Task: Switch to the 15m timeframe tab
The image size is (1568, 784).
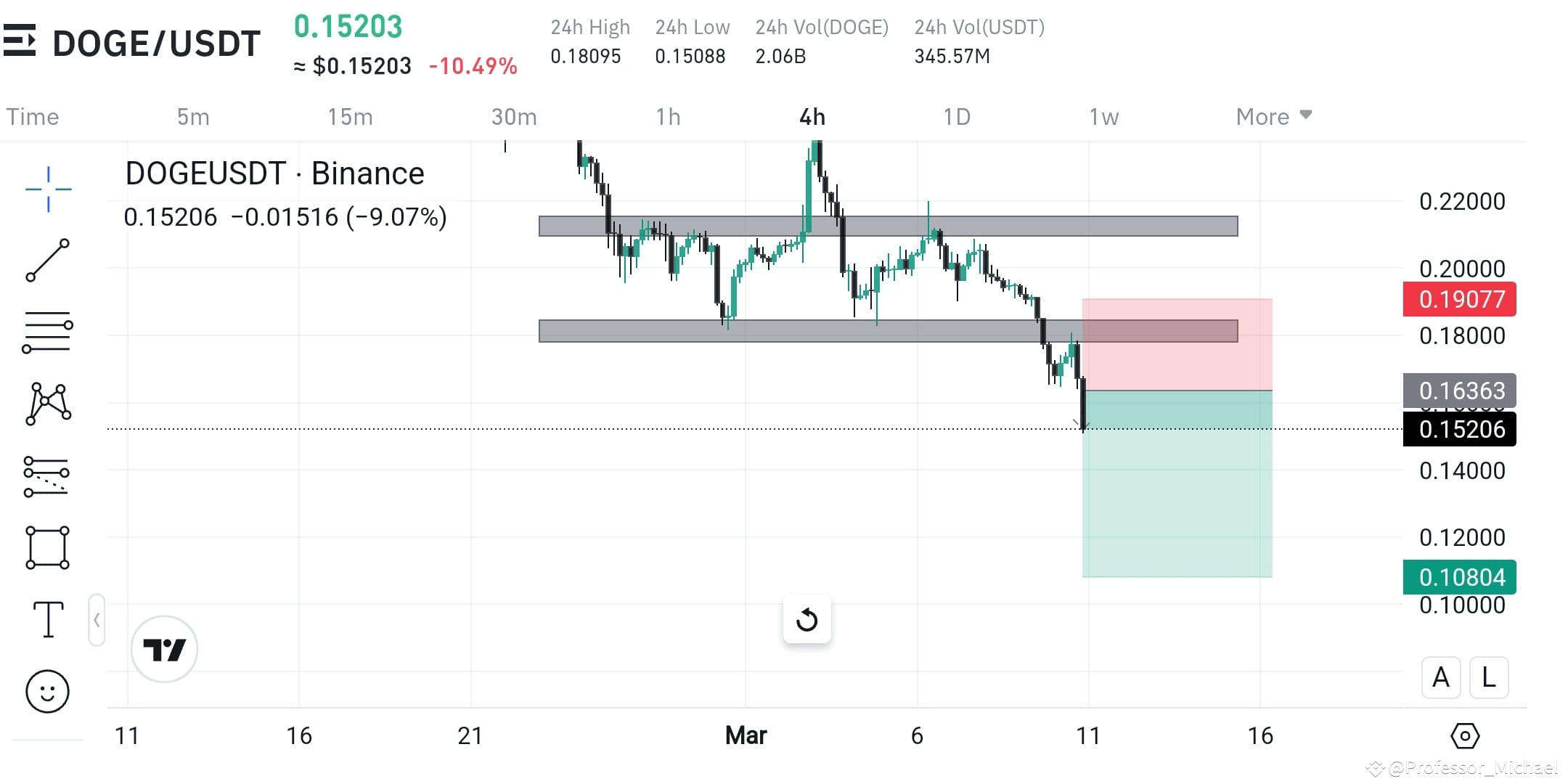Action: (350, 116)
